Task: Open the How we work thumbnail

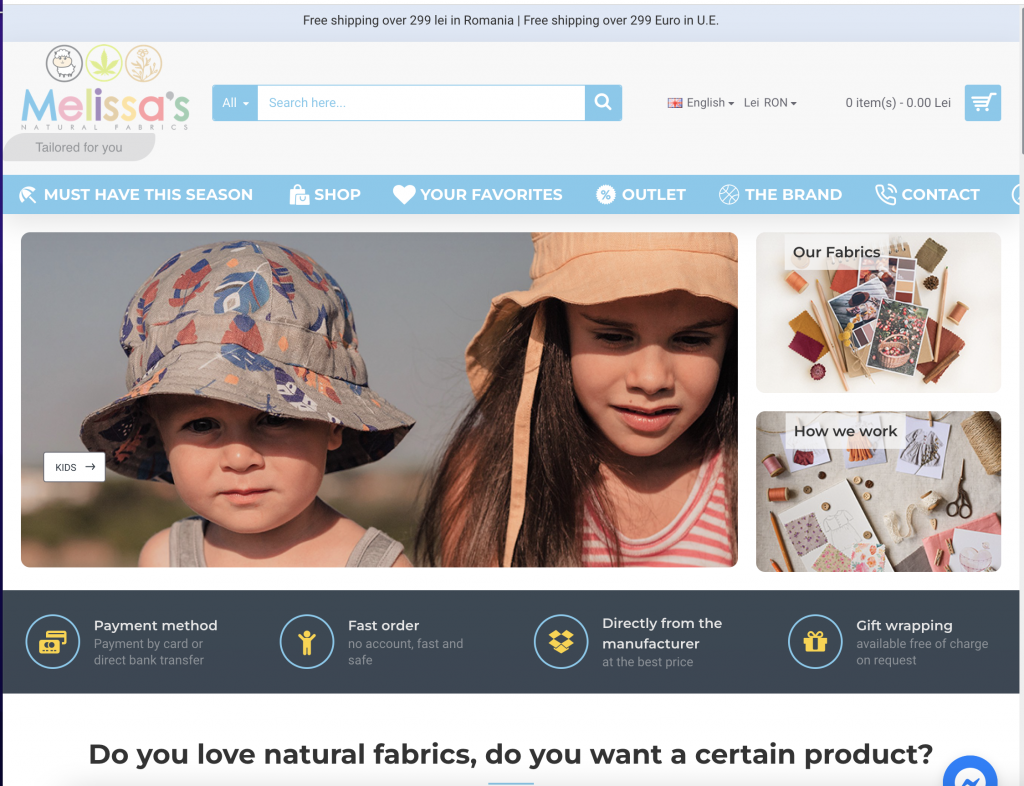Action: click(x=878, y=492)
